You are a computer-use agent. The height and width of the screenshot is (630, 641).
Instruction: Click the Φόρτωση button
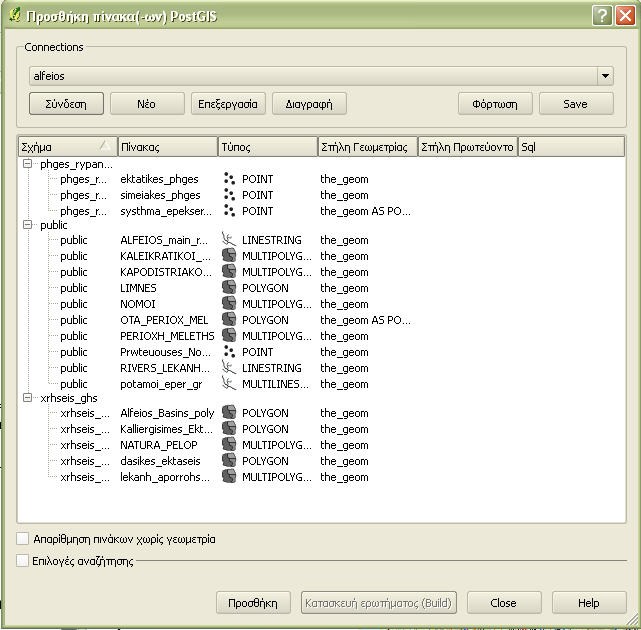click(495, 104)
